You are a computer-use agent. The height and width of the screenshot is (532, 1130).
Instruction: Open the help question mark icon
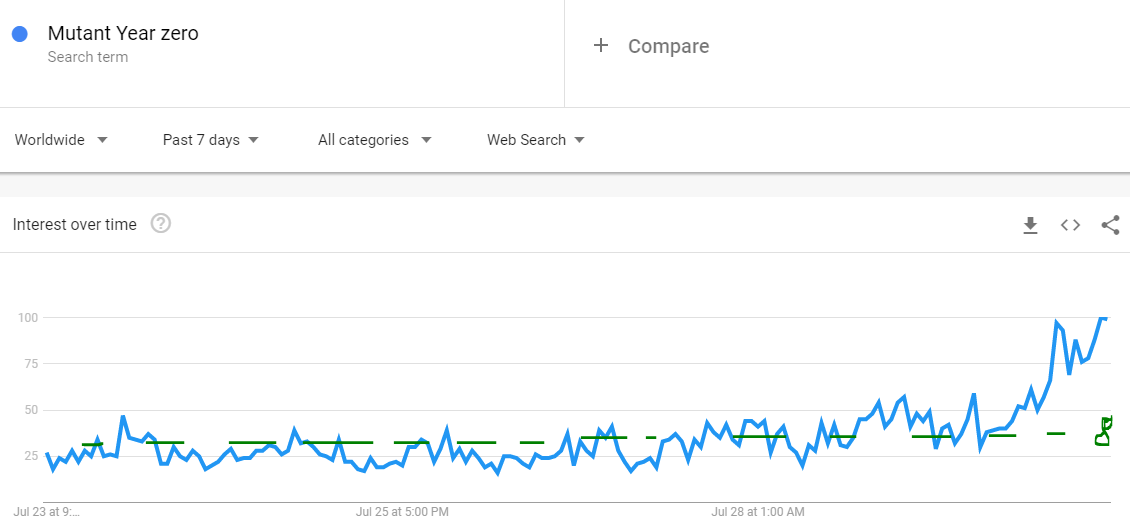(161, 224)
